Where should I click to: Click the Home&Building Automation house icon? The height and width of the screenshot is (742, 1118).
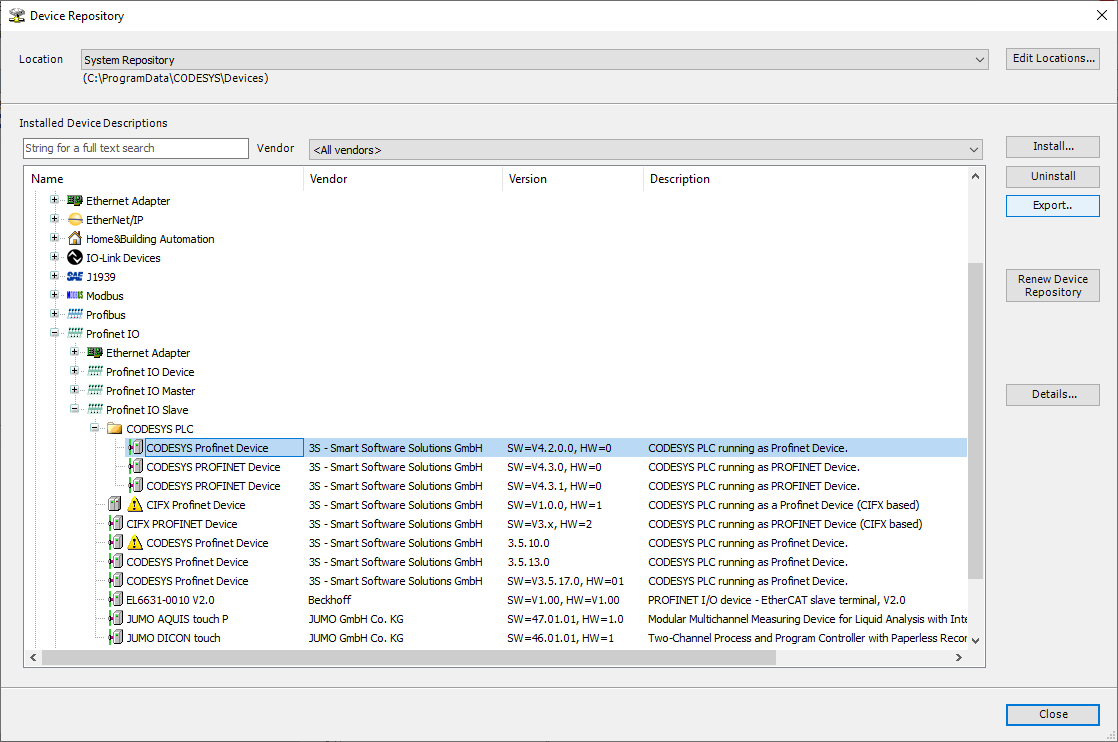[75, 239]
